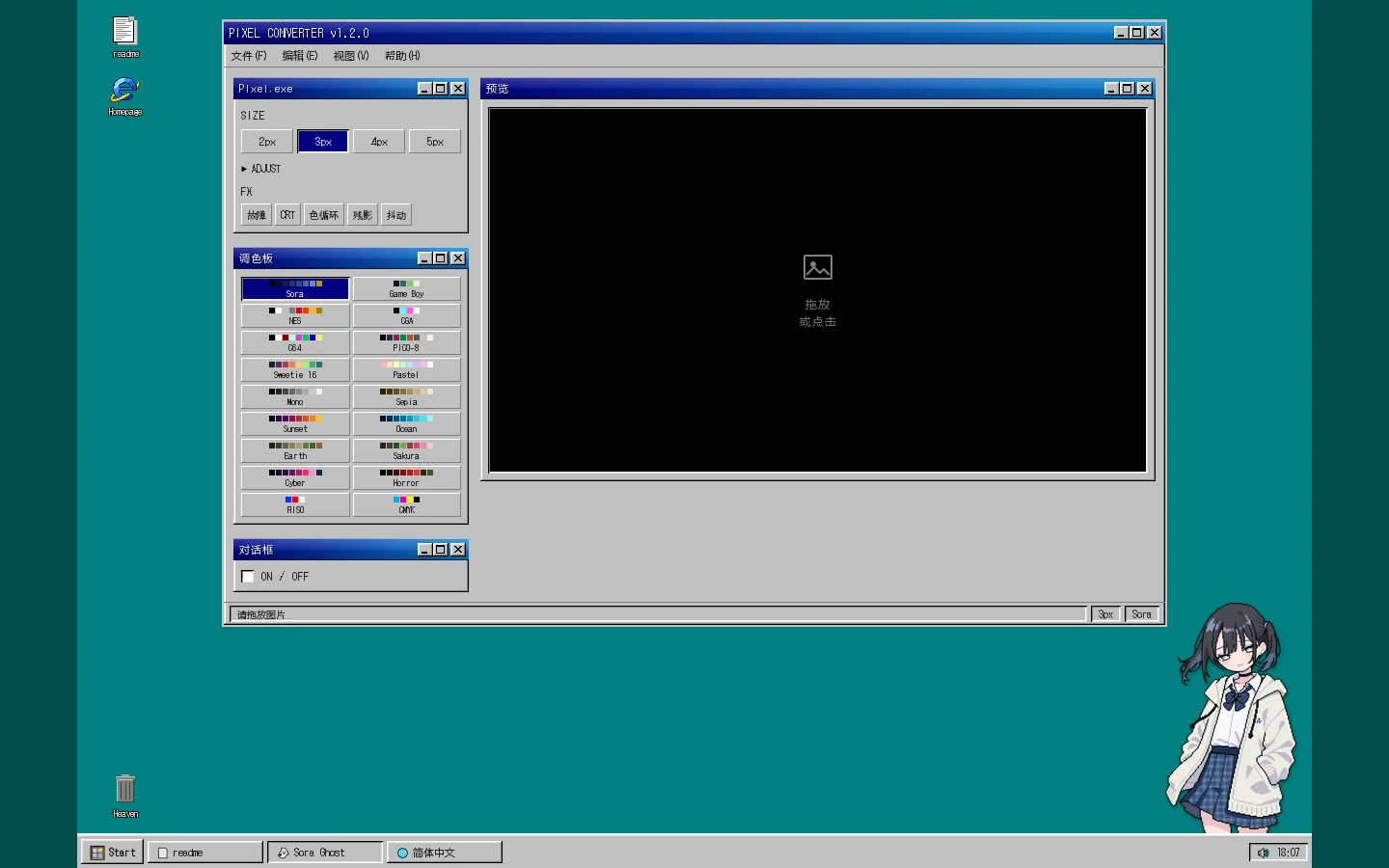1389x868 pixels.
Task: Click the readme taskbar button
Action: (205, 853)
